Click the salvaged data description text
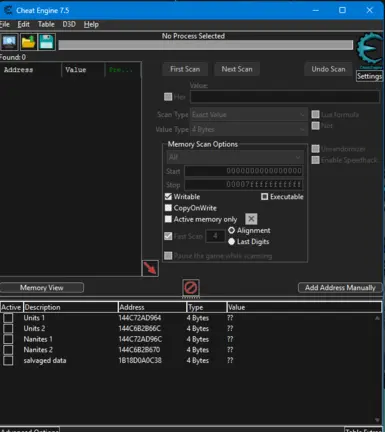The width and height of the screenshot is (385, 432). click(x=45, y=360)
